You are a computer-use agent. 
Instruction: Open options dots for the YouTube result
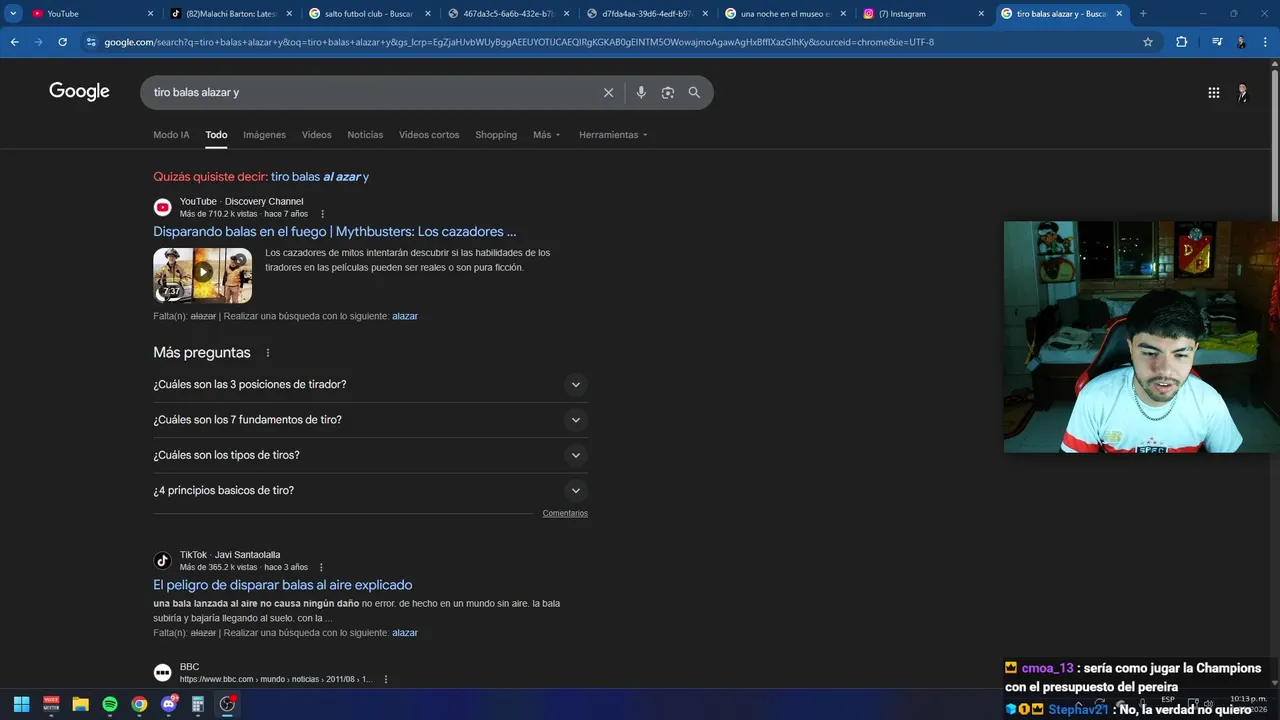322,214
